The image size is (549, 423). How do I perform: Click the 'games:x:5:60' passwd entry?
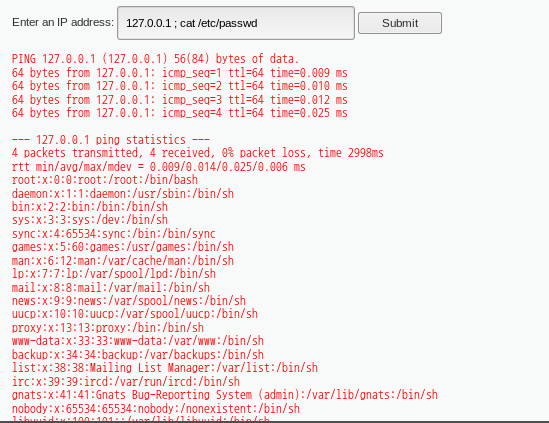[123, 247]
